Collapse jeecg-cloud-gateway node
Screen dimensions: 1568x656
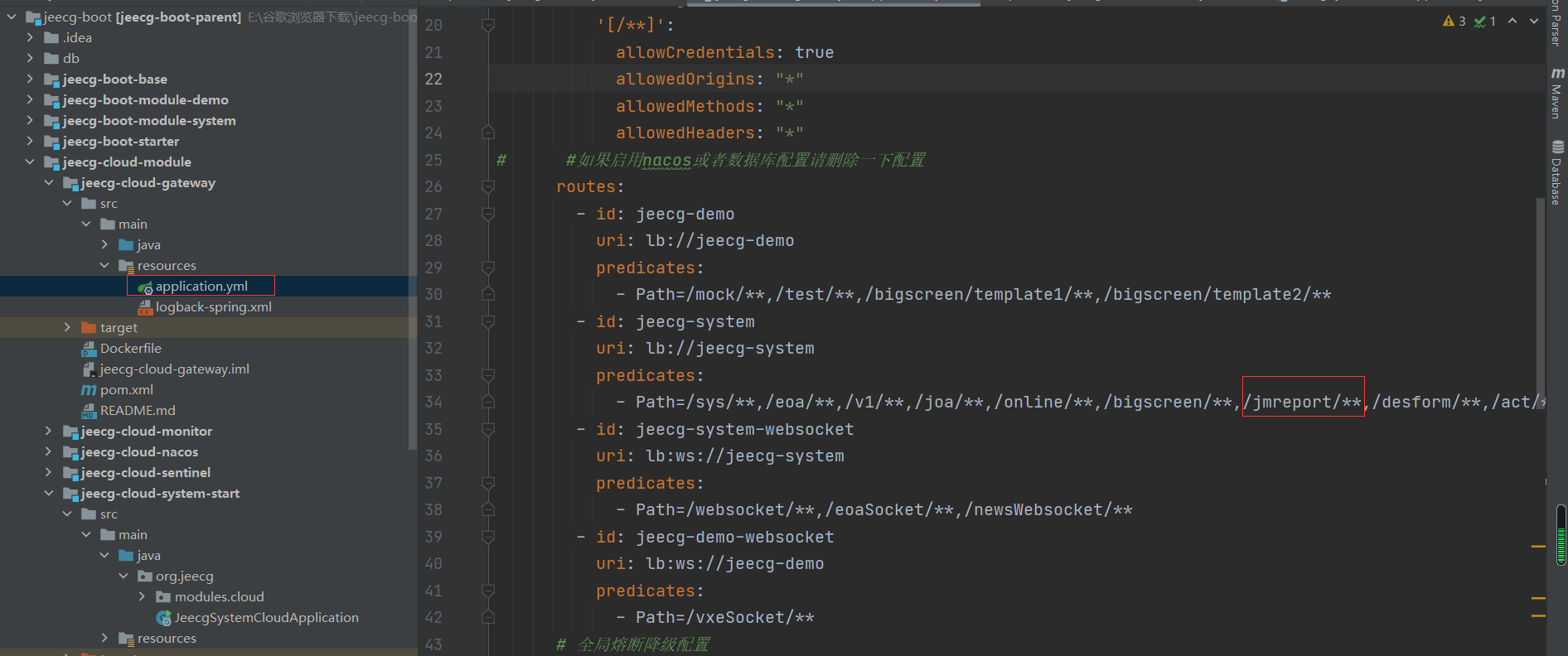(49, 182)
